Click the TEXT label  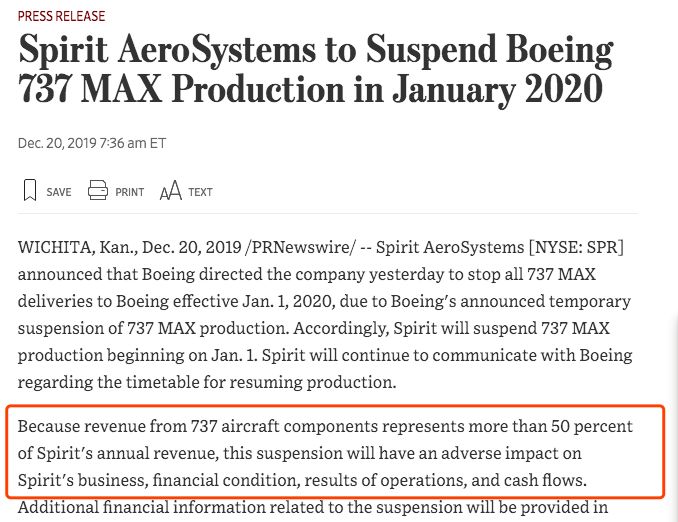200,192
